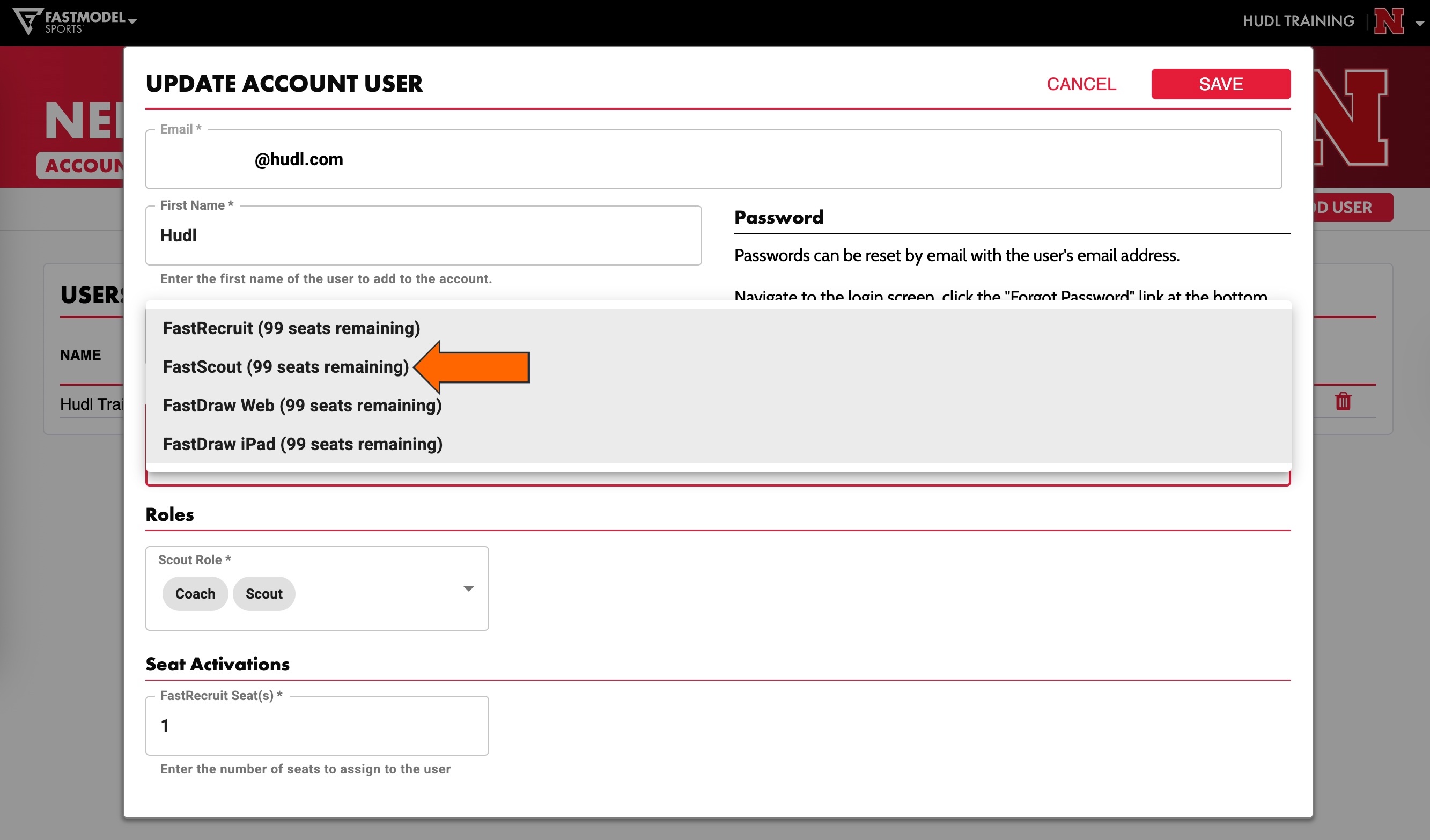Pick FastDraw Web (99 seats remaining) option
1430x840 pixels.
click(718, 405)
